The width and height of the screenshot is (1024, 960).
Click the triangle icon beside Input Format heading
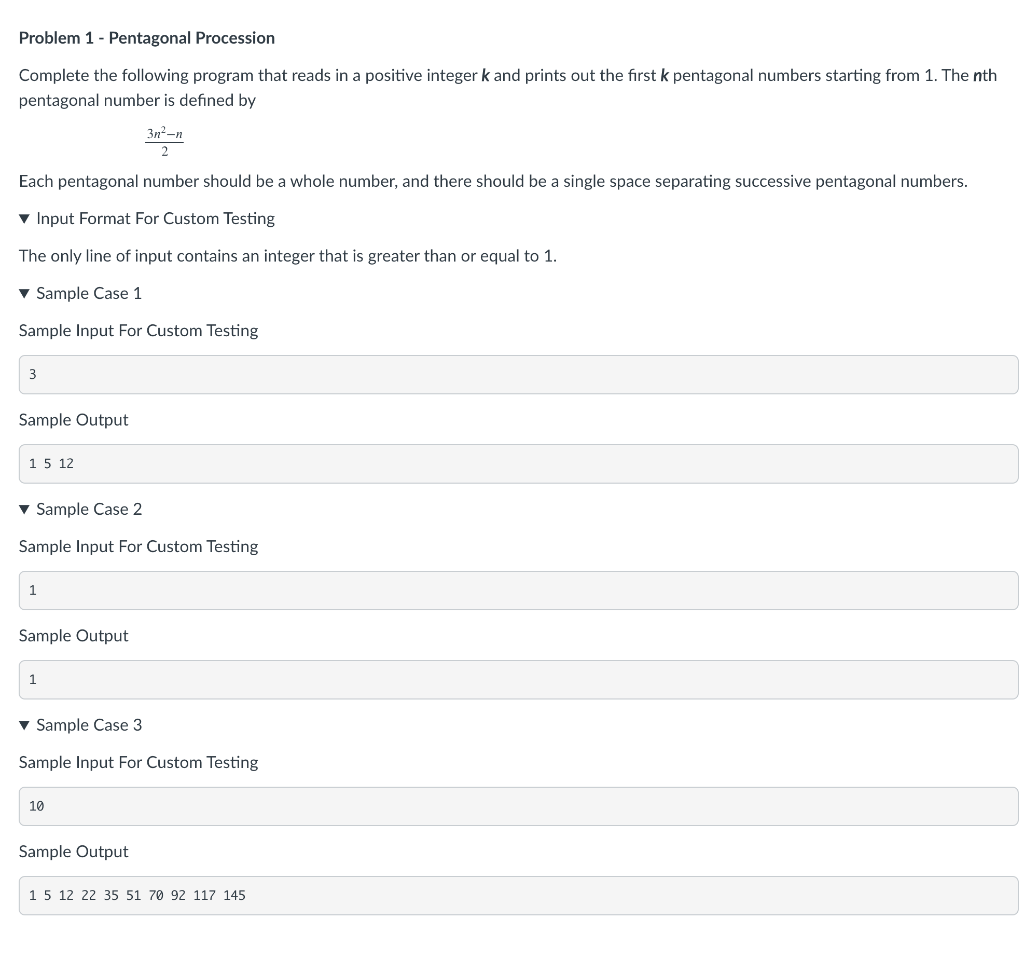[x=24, y=218]
